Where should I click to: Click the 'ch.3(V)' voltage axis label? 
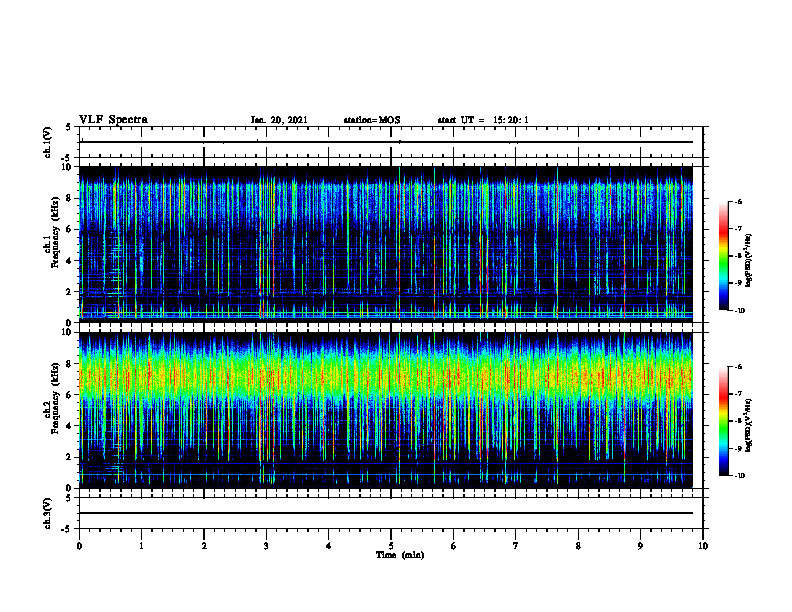coord(47,513)
